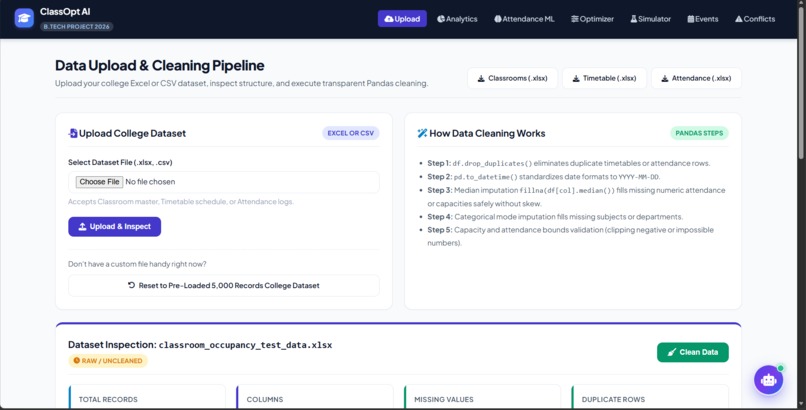Download the Classrooms (.xlsx) template

(512, 78)
